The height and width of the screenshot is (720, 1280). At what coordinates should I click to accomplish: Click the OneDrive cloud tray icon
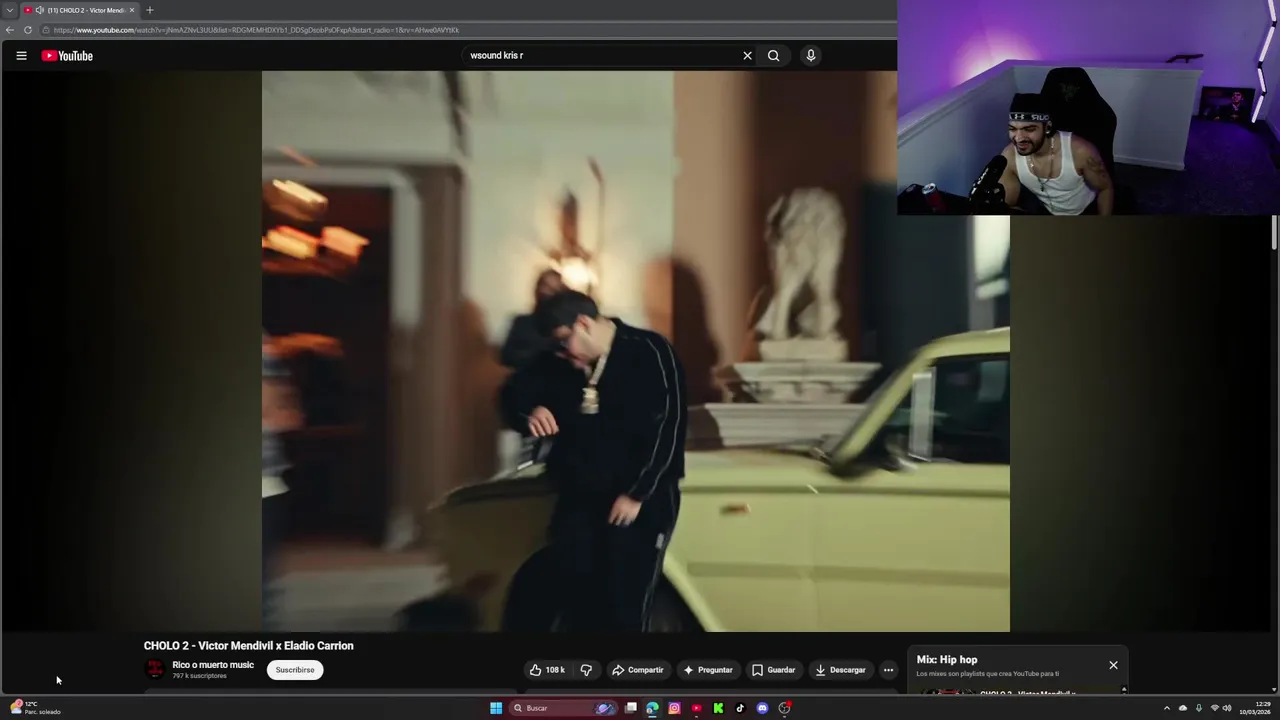coord(1183,708)
